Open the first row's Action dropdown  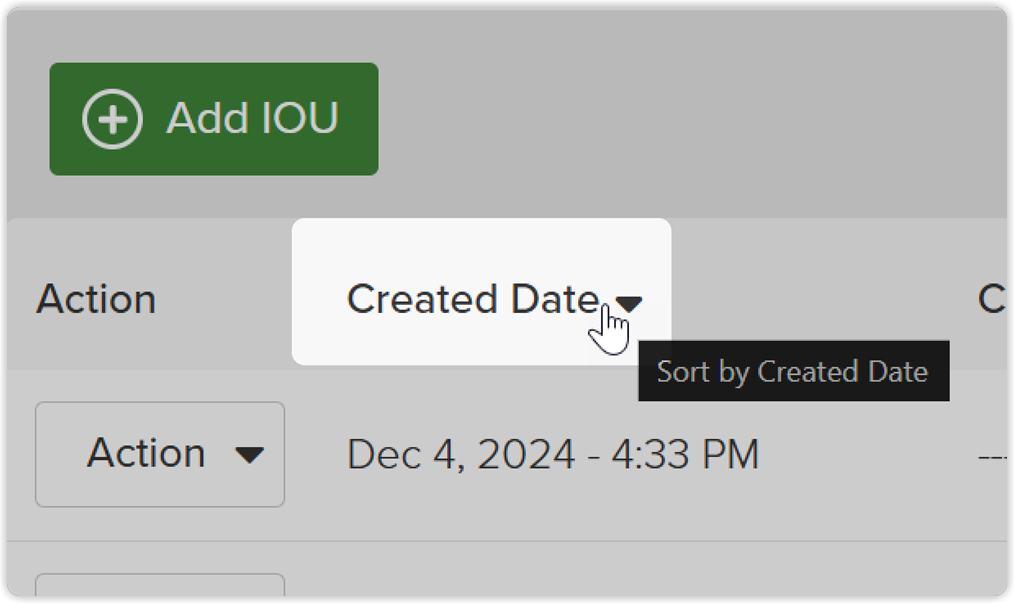pyautogui.click(x=160, y=454)
